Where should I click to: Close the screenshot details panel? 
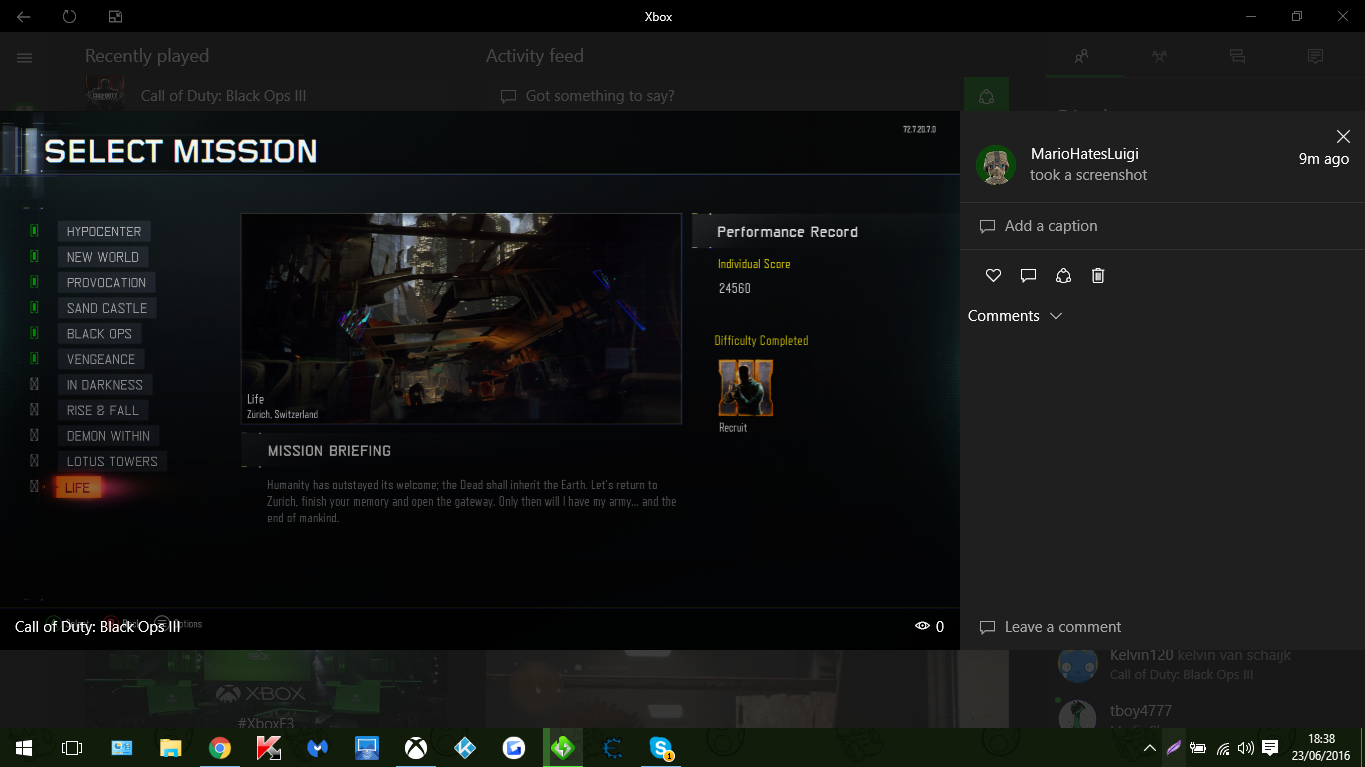coord(1343,136)
